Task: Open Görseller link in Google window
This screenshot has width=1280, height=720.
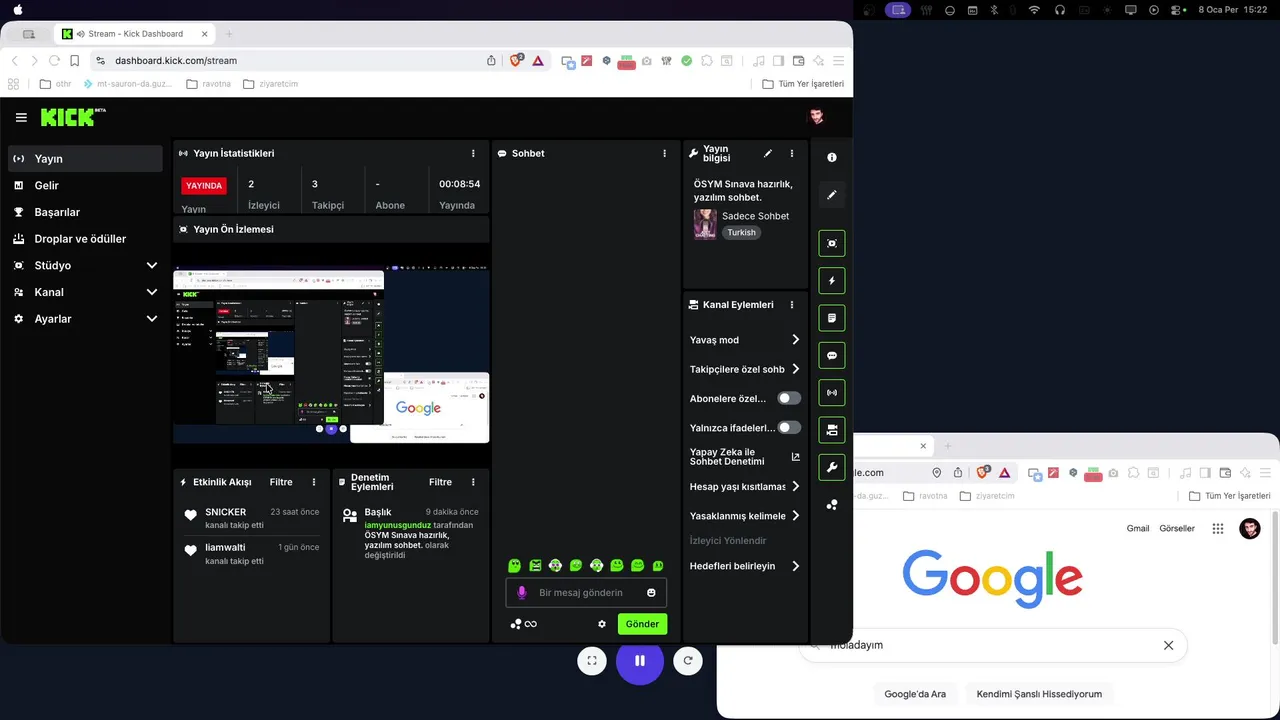Action: pos(1177,528)
